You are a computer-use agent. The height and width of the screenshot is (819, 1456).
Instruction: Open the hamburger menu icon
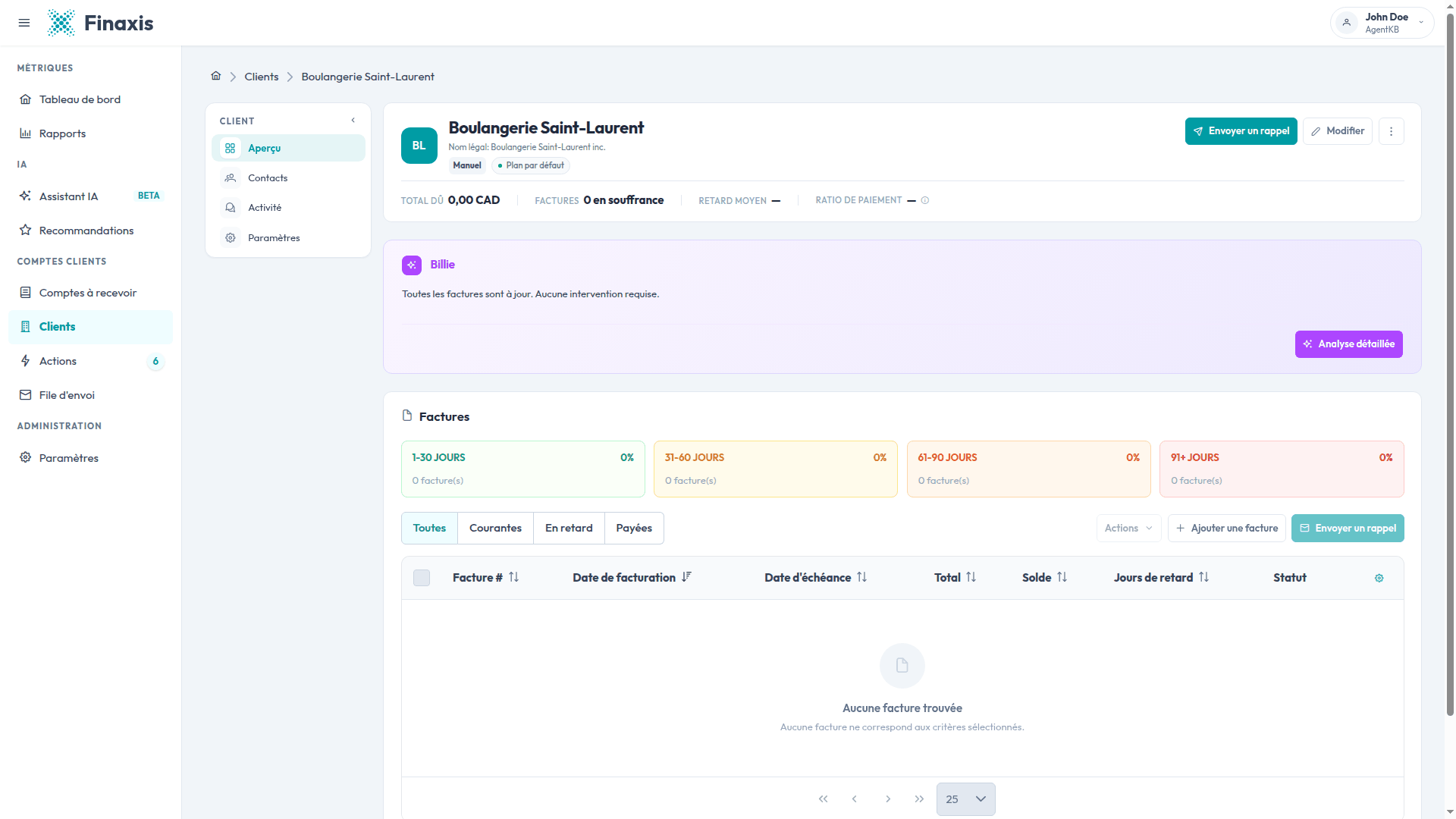coord(24,23)
